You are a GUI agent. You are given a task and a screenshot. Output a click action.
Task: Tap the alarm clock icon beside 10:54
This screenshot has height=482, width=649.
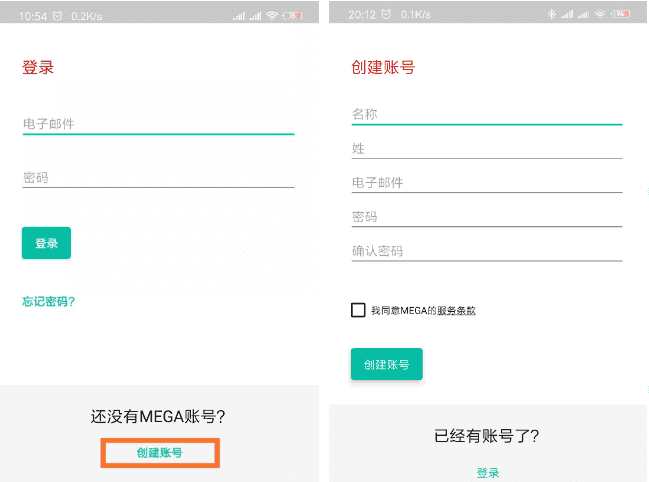pyautogui.click(x=57, y=16)
